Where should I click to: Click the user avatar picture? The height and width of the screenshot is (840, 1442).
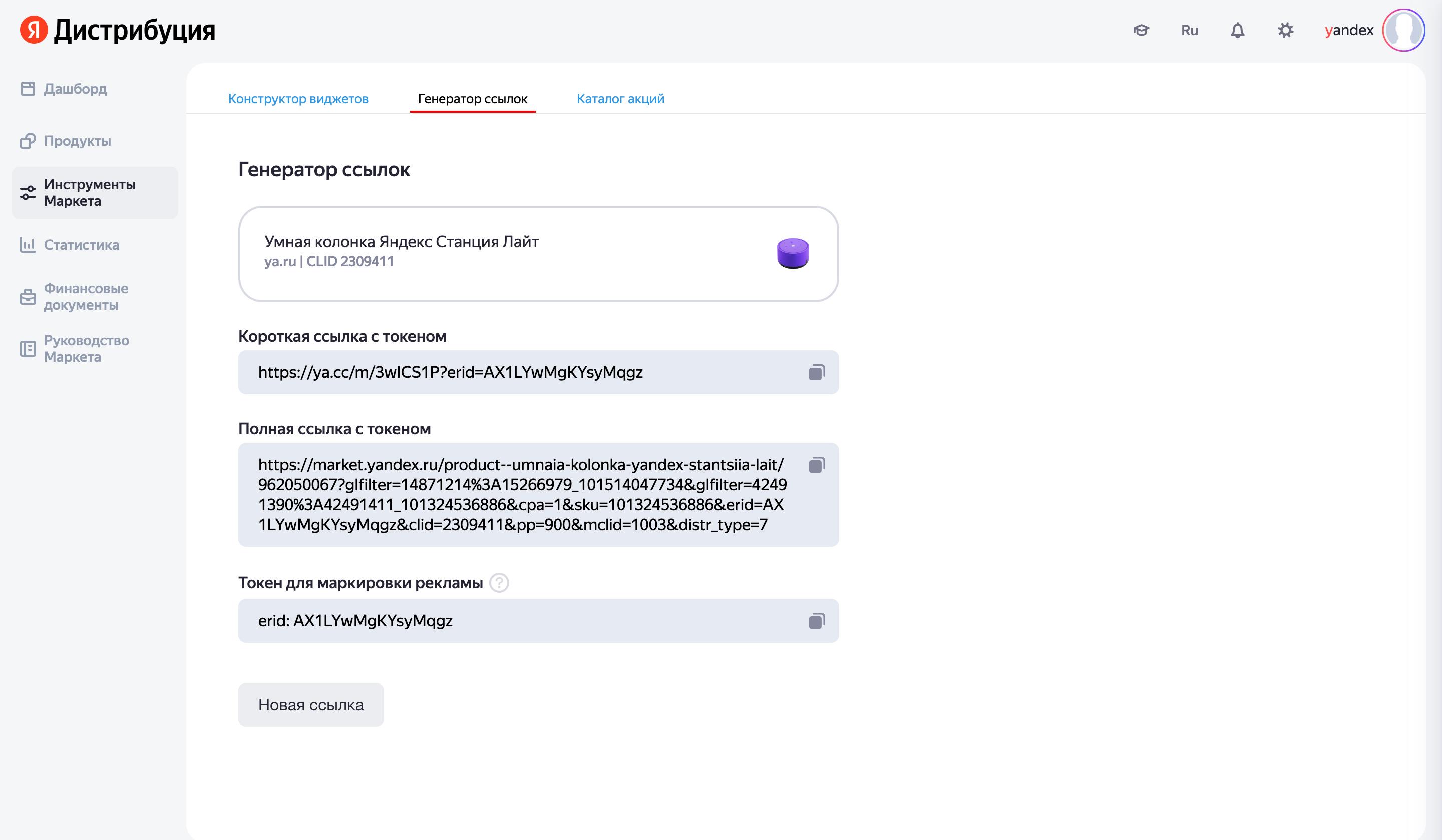click(x=1403, y=30)
